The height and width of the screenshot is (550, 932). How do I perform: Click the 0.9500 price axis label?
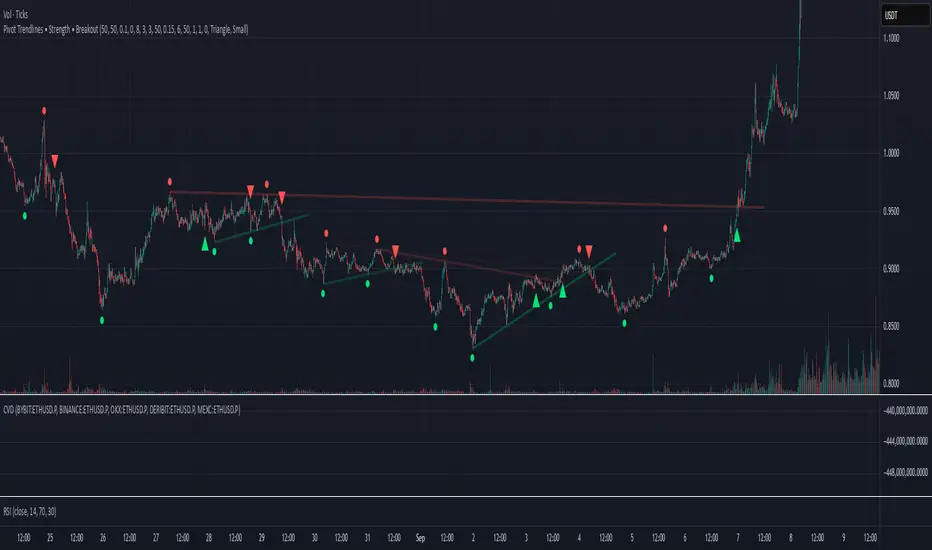click(891, 211)
